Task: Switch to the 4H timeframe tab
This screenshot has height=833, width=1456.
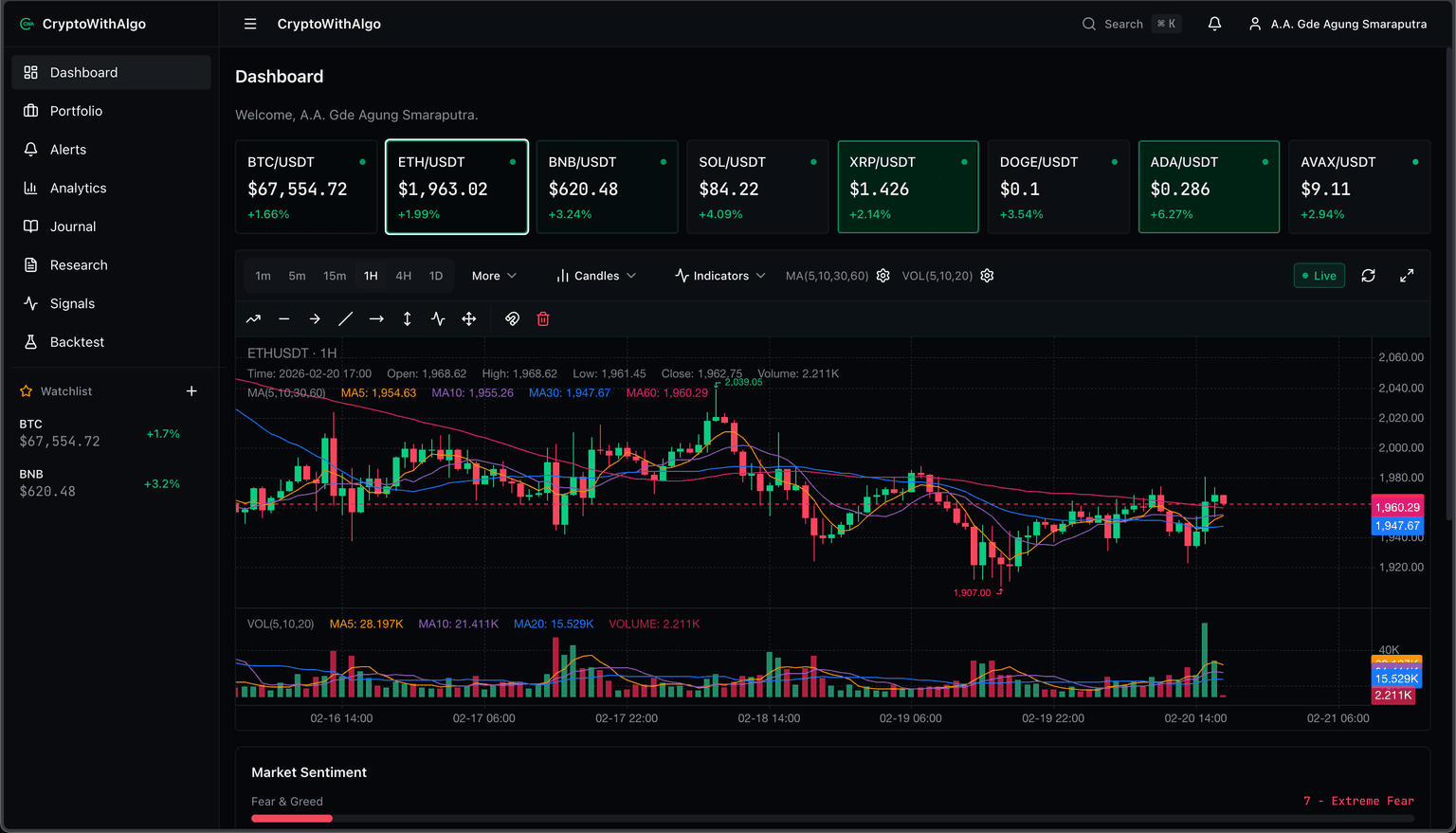Action: click(403, 275)
